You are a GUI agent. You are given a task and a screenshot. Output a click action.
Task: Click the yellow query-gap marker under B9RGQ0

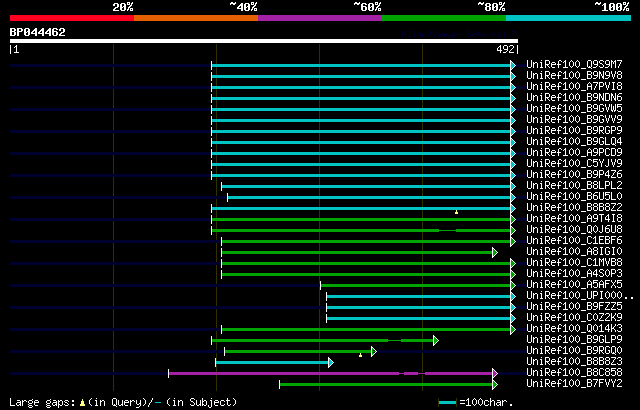click(x=360, y=355)
